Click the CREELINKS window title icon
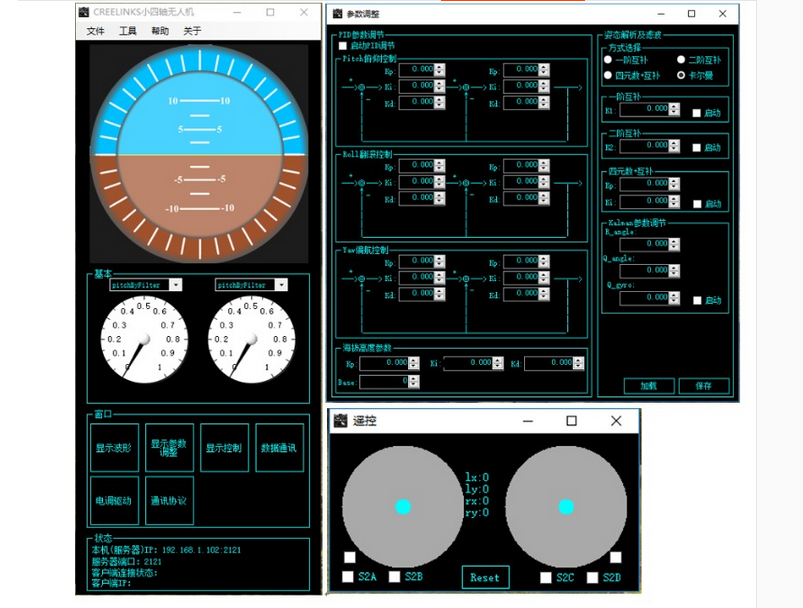This screenshot has height=608, width=803. [x=84, y=12]
